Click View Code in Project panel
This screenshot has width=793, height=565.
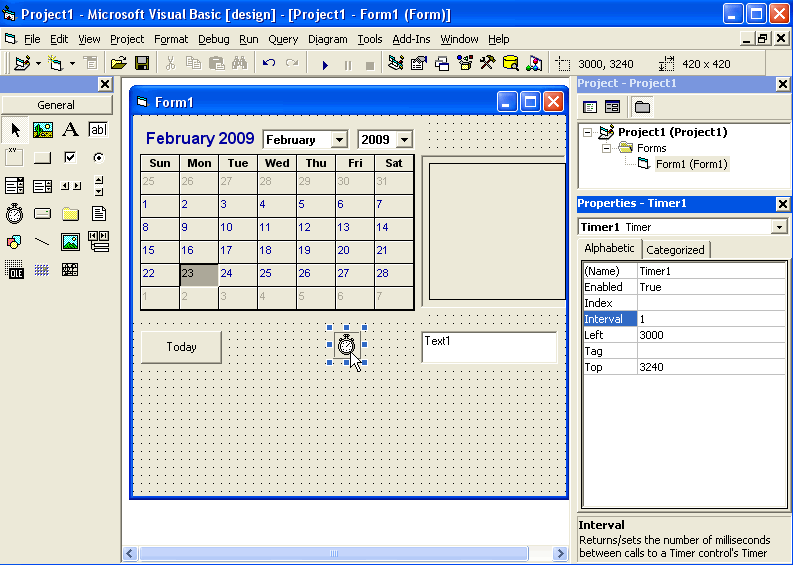(x=590, y=107)
